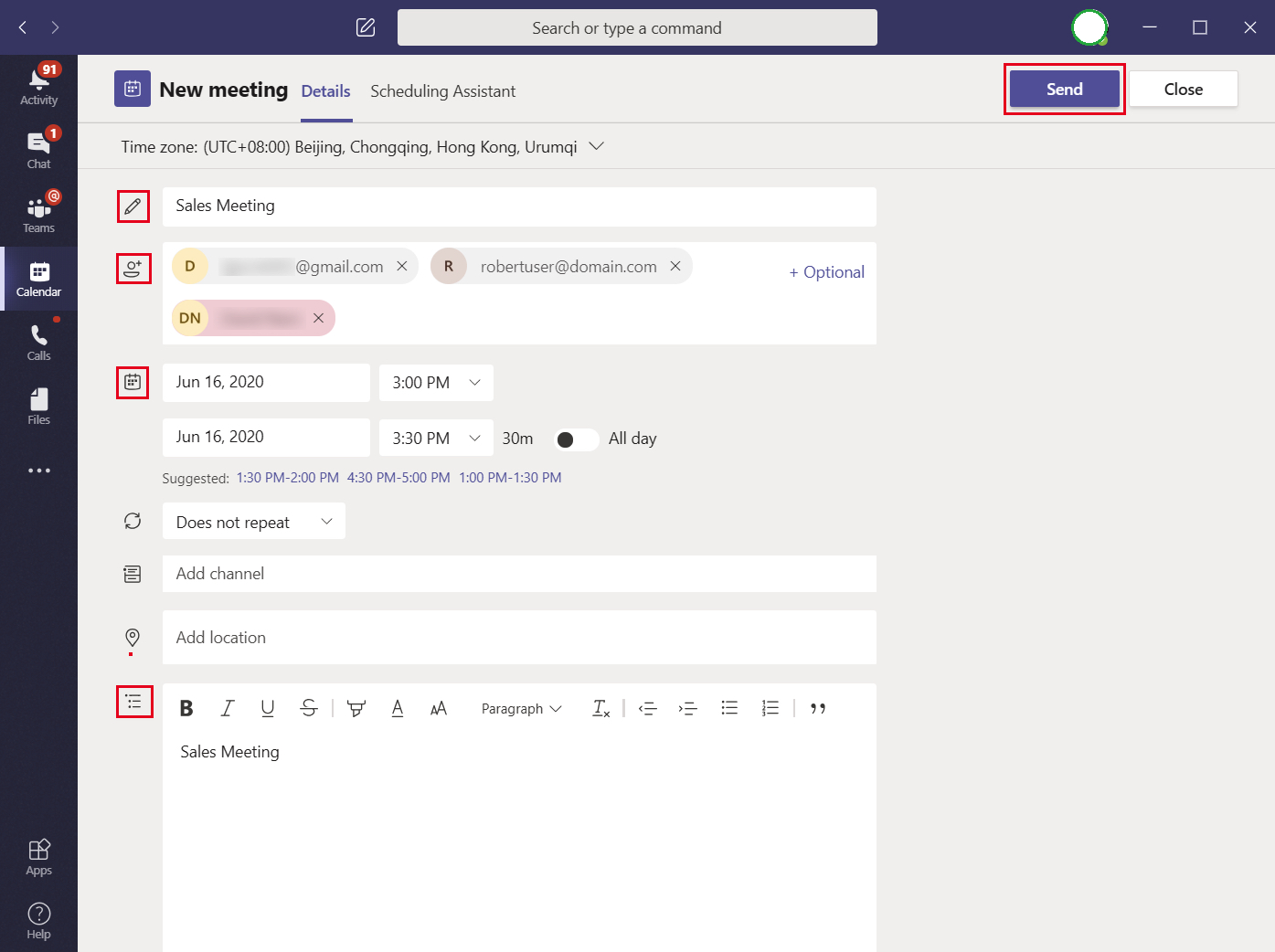Image resolution: width=1275 pixels, height=952 pixels.
Task: Toggle the All day switch
Action: [x=577, y=439]
